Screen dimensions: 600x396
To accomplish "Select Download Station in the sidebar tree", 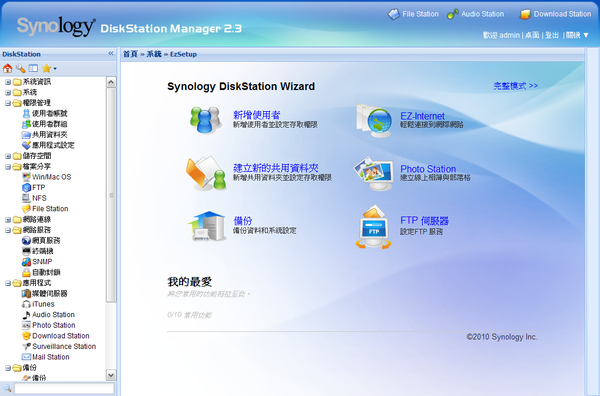I will [x=56, y=336].
